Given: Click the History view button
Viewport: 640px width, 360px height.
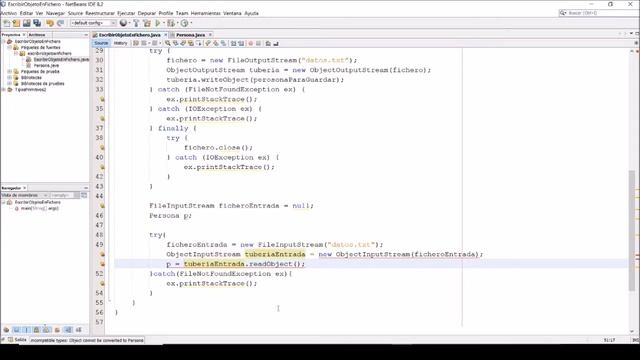Looking at the screenshot, I should 120,43.
